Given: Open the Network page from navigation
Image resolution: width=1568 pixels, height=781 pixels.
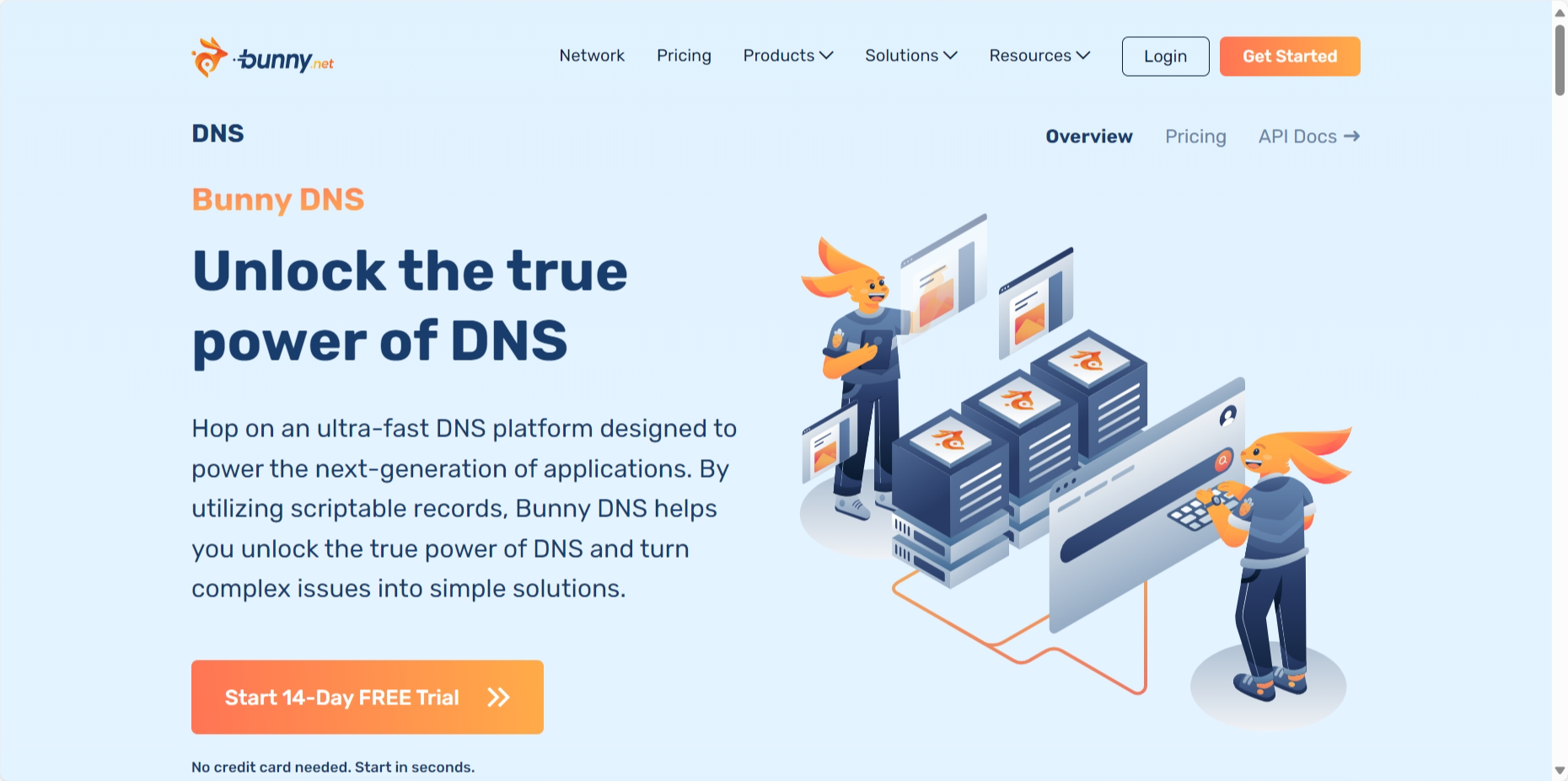Looking at the screenshot, I should pos(592,56).
